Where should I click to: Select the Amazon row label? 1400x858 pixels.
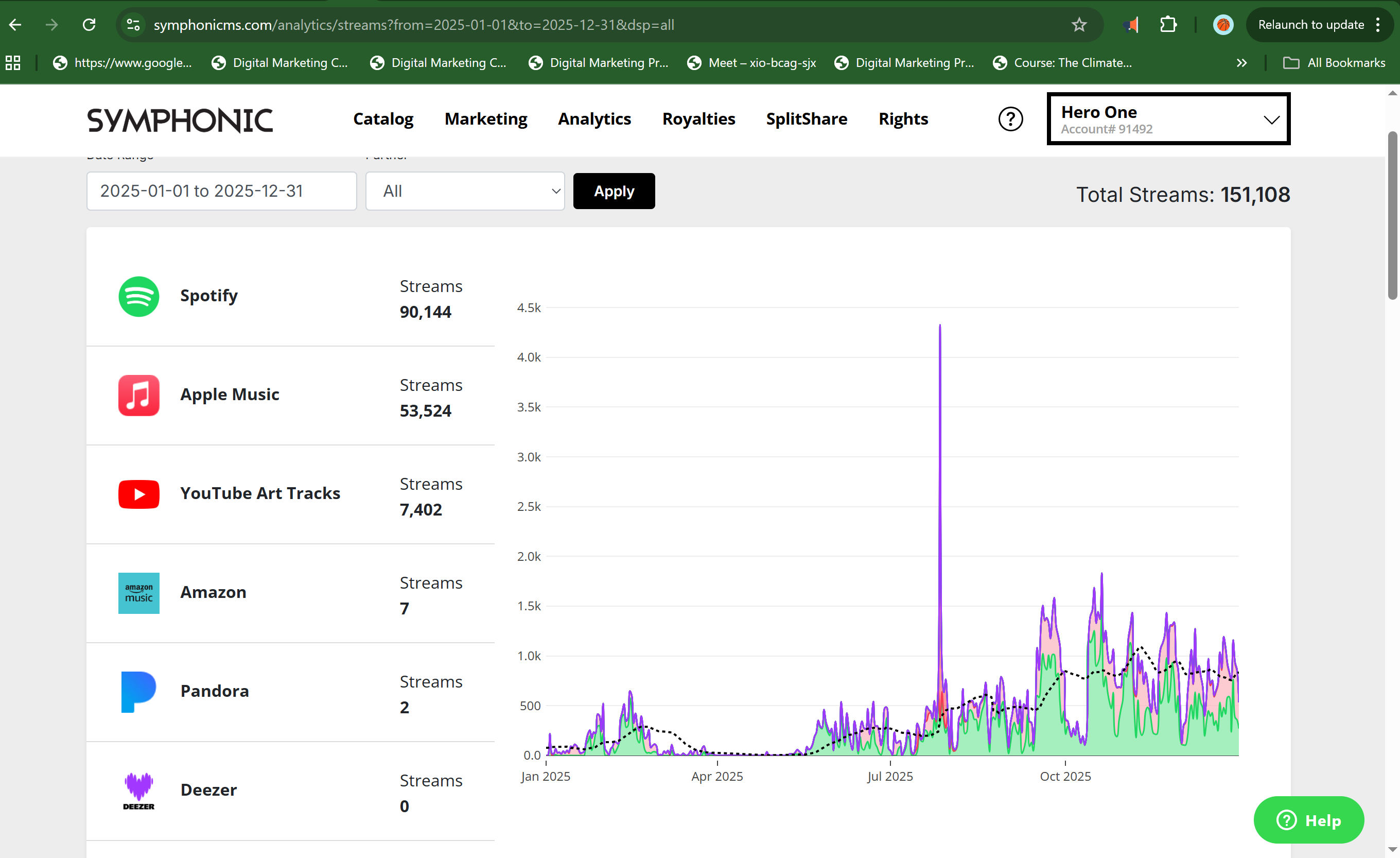click(213, 592)
